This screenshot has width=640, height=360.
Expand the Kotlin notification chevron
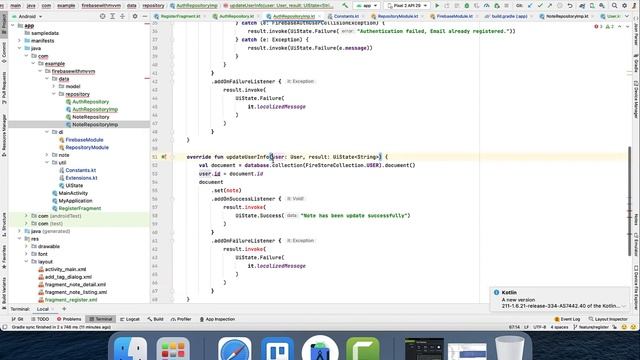pyautogui.click(x=624, y=306)
